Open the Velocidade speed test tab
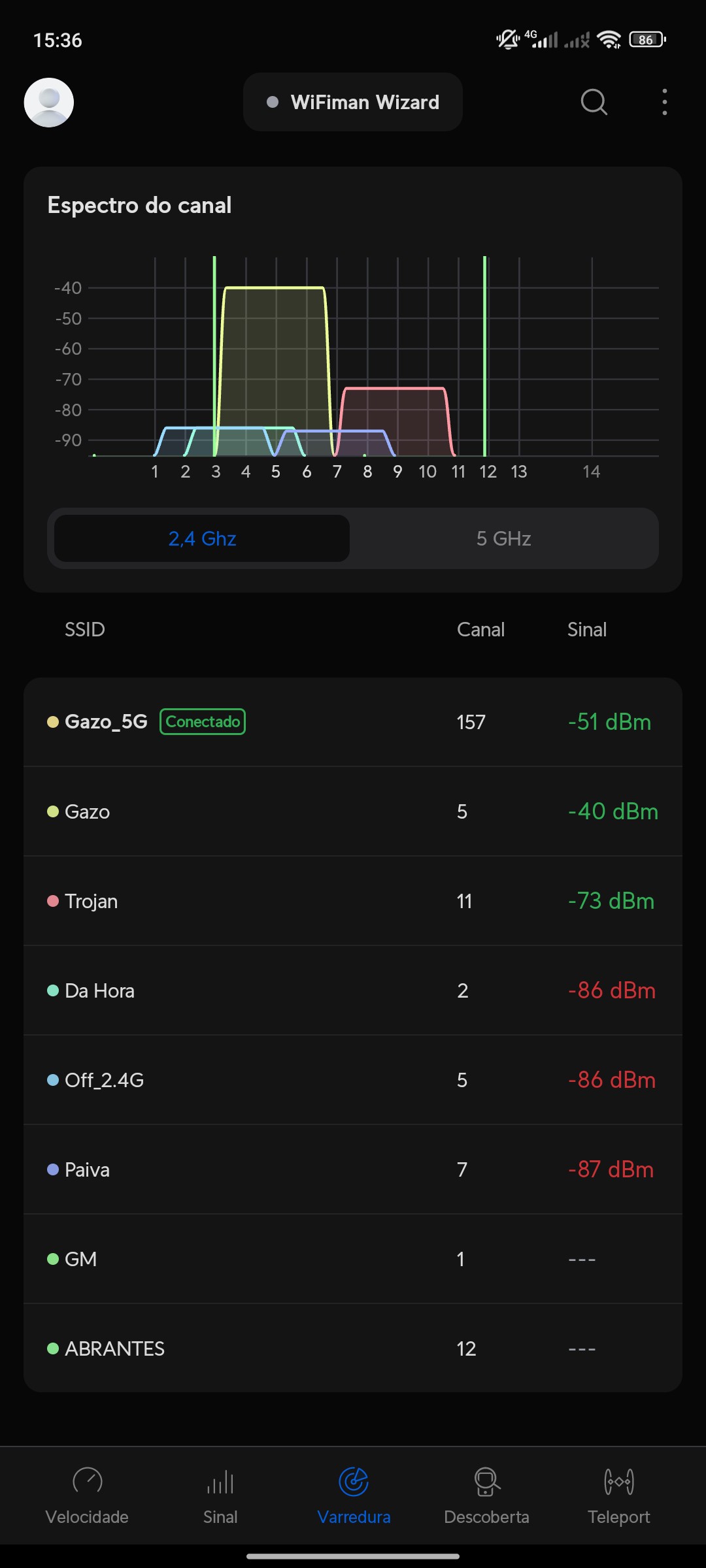The width and height of the screenshot is (706, 1568). pyautogui.click(x=87, y=1494)
